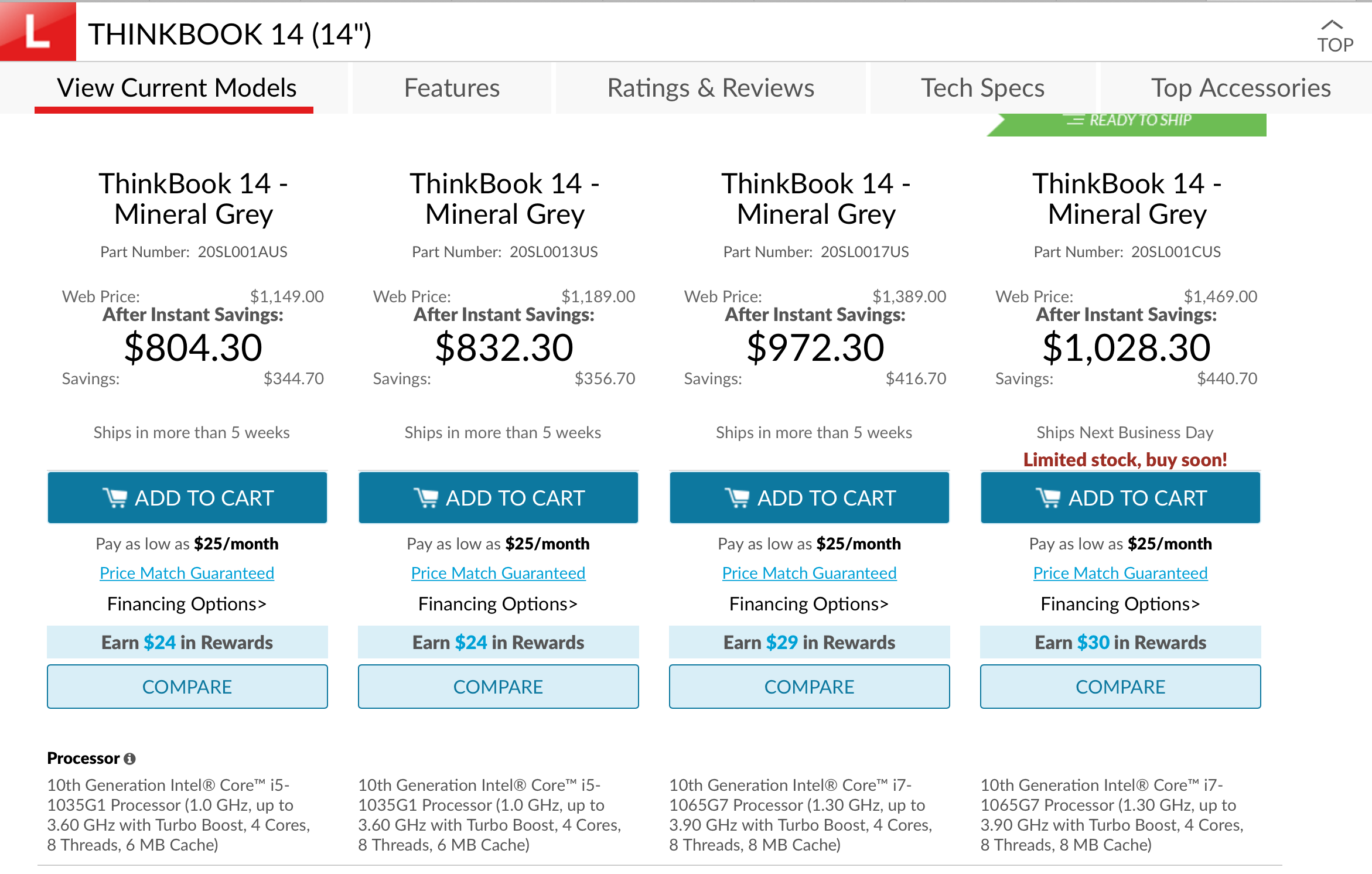Screen dimensions: 1372x874
Task: Open Price Match Guaranteed for 20SL0013US
Action: [x=498, y=573]
